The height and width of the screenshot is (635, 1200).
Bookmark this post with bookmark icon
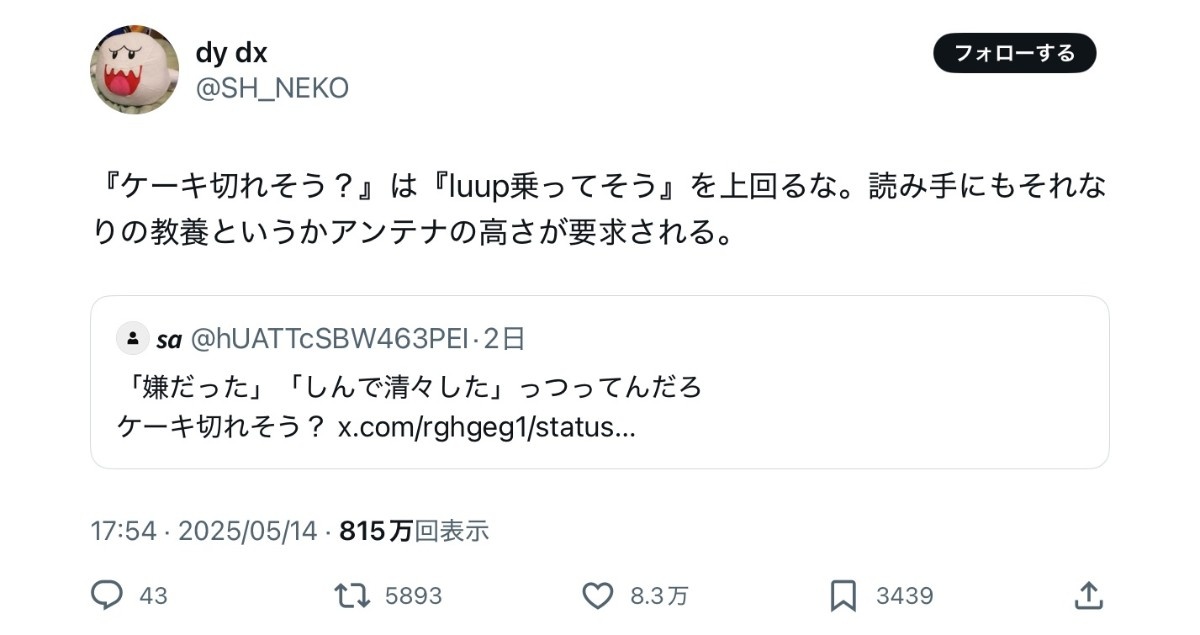(x=843, y=596)
